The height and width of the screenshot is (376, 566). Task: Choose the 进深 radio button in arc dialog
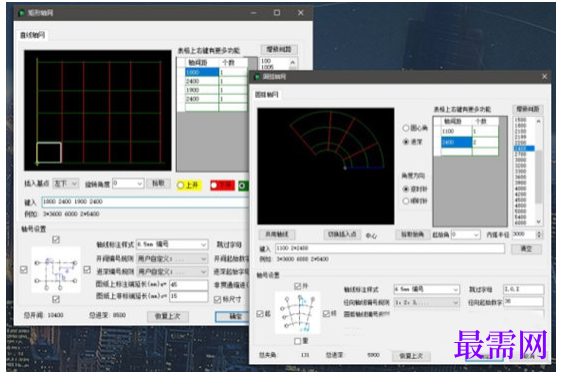(412, 142)
